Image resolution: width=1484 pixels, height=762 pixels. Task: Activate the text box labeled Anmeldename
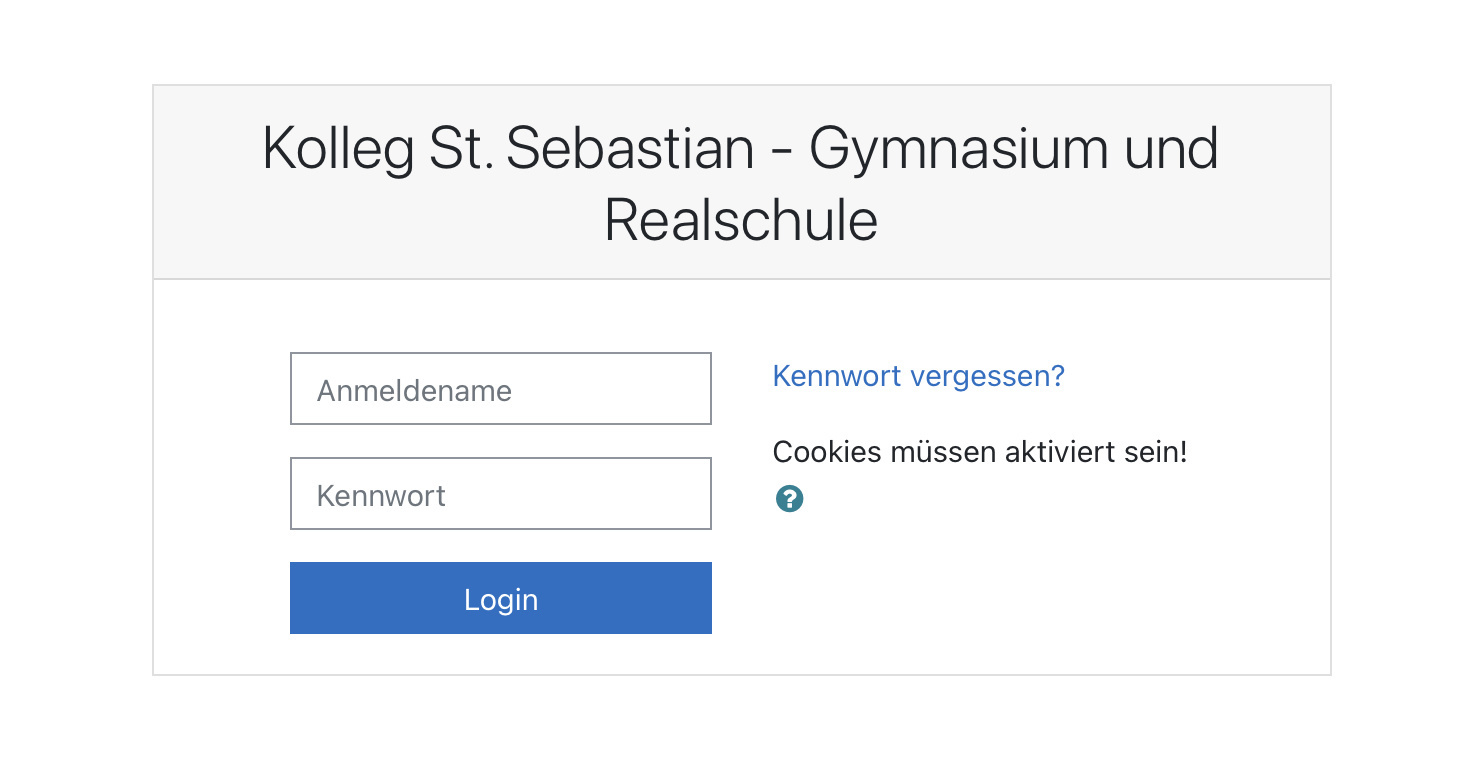[500, 389]
